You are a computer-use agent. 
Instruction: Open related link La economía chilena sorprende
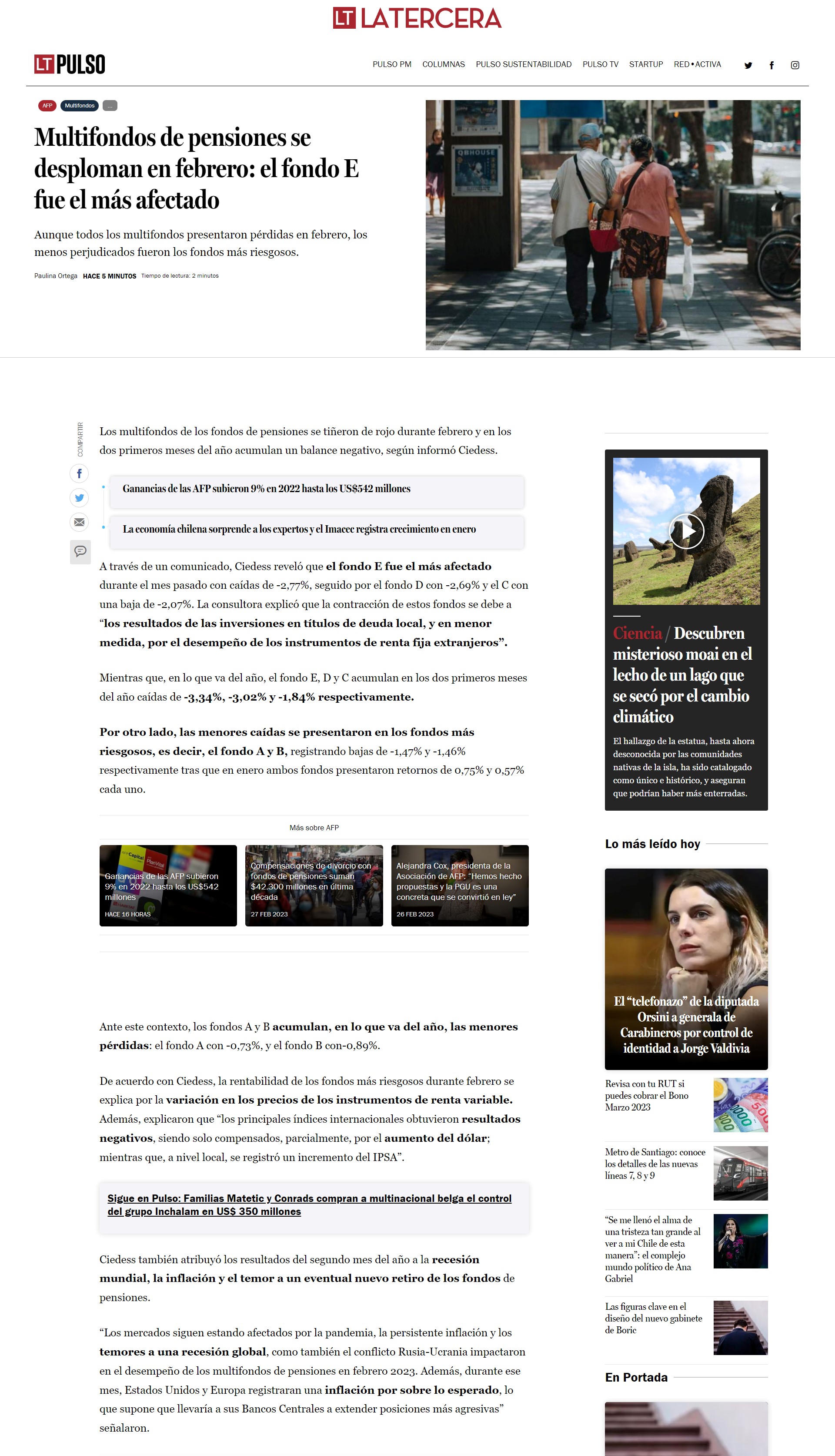click(x=299, y=529)
